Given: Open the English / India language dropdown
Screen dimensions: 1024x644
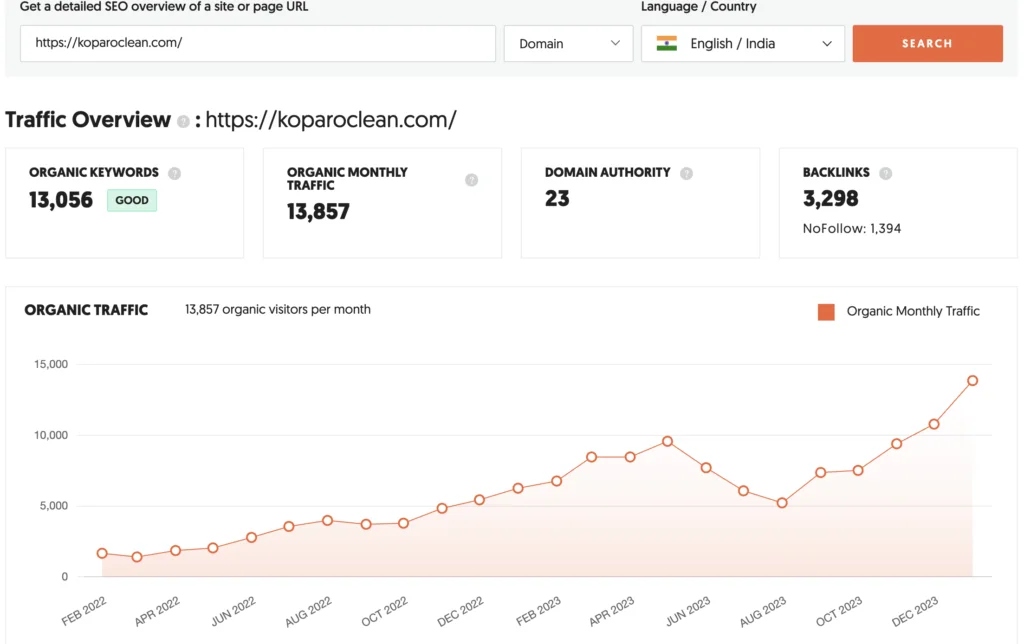Looking at the screenshot, I should point(743,43).
